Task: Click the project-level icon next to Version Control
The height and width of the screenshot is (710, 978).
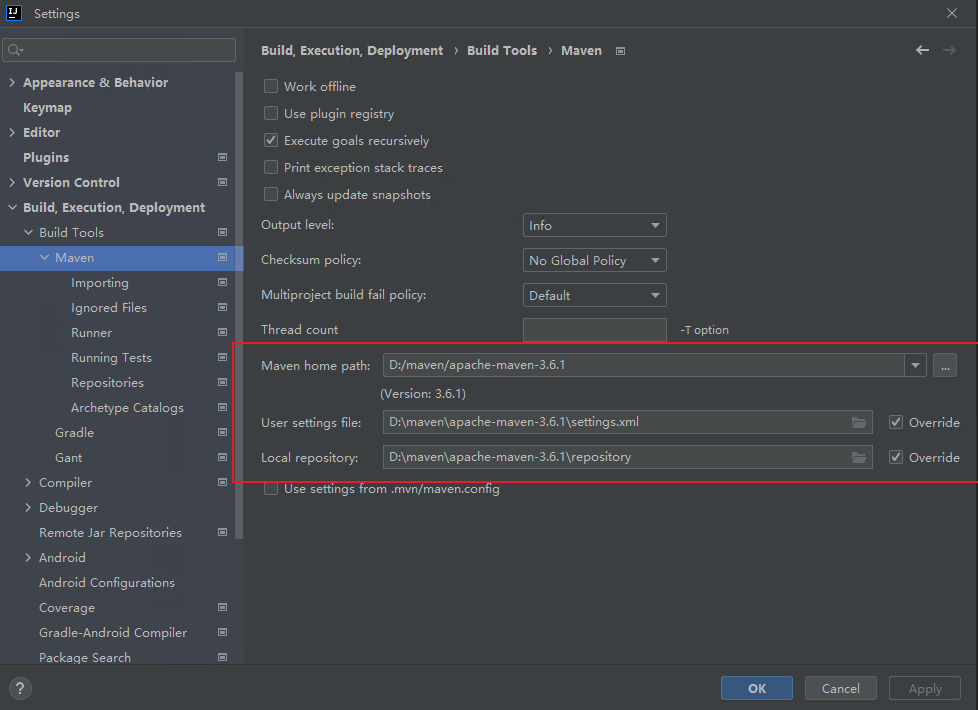Action: 222,182
